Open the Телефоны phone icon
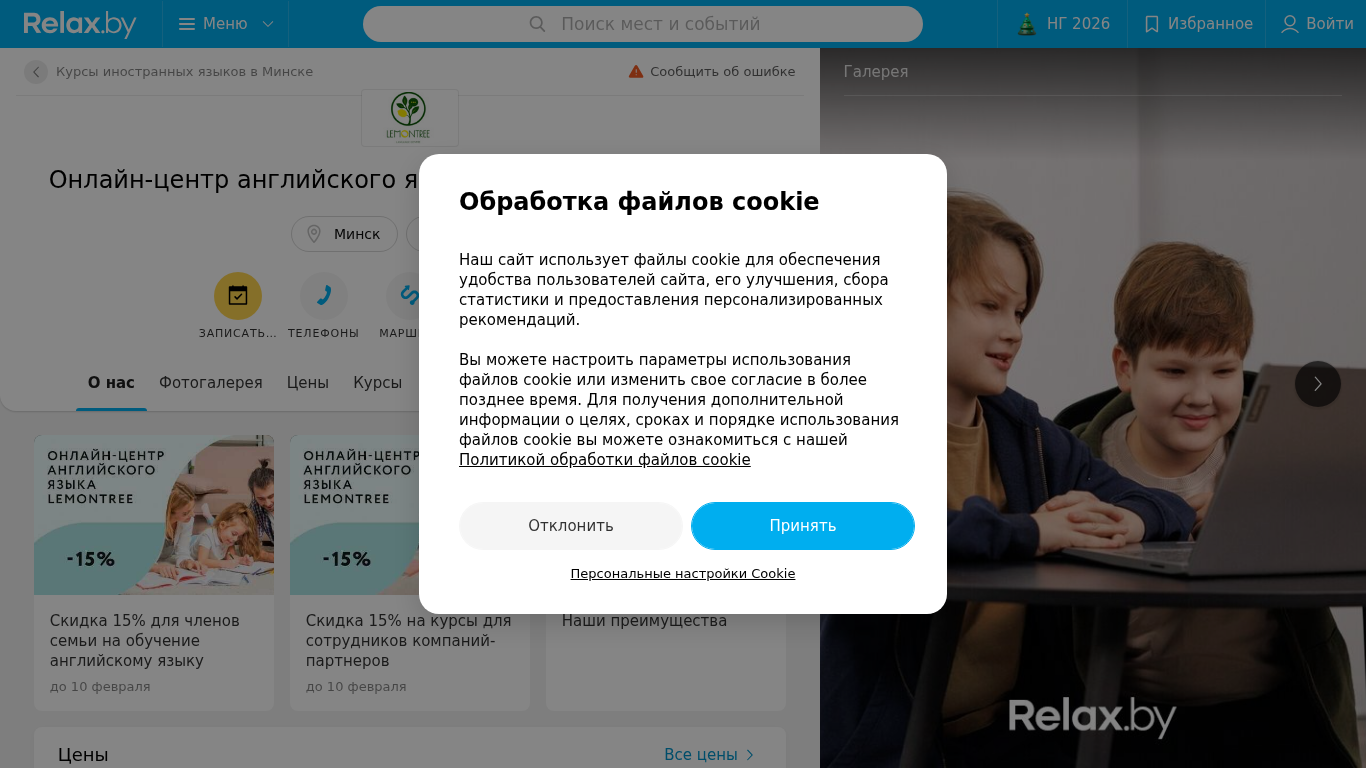 pos(324,296)
